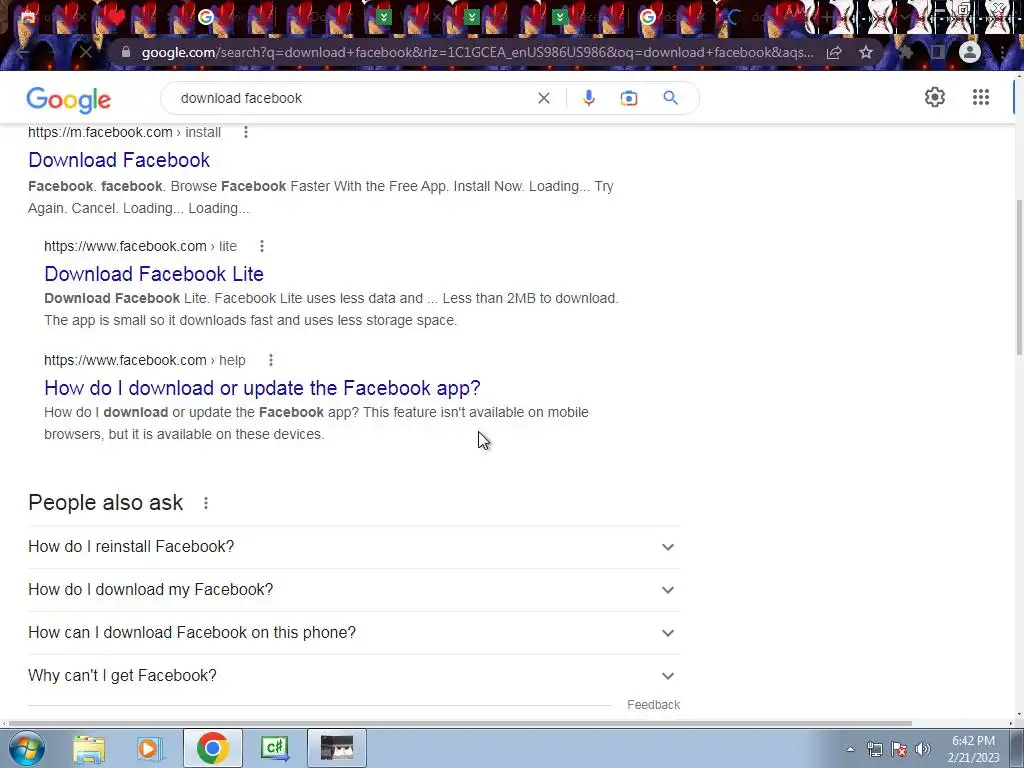Stop loading the page

(x=86, y=52)
